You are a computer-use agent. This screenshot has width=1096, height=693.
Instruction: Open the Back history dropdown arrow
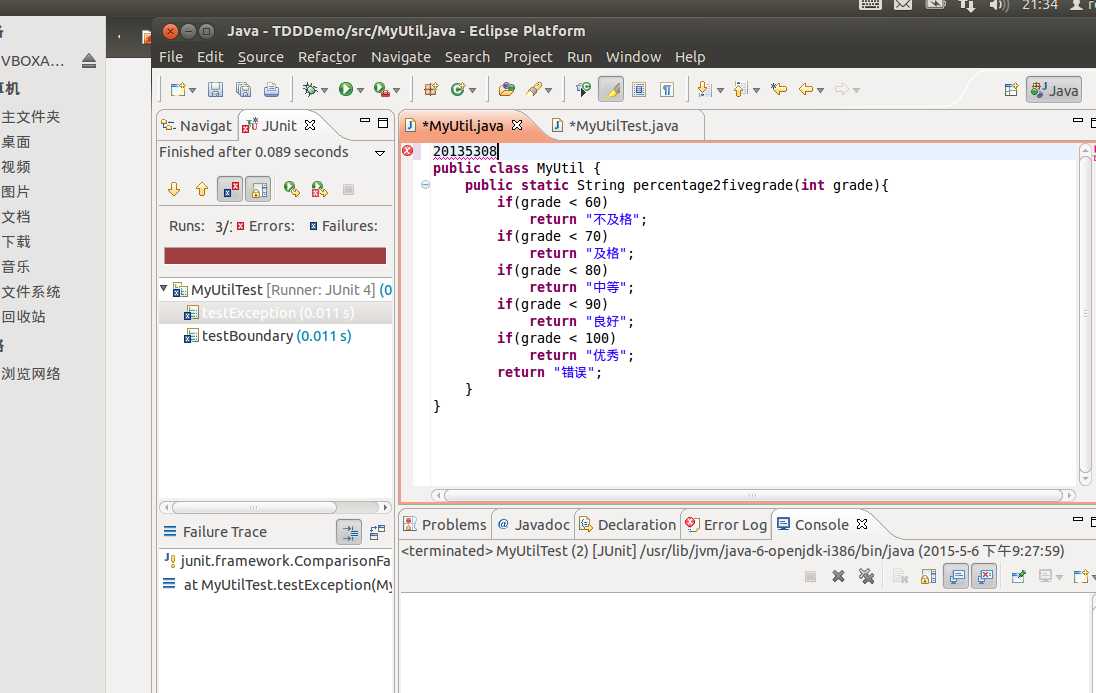pos(821,90)
